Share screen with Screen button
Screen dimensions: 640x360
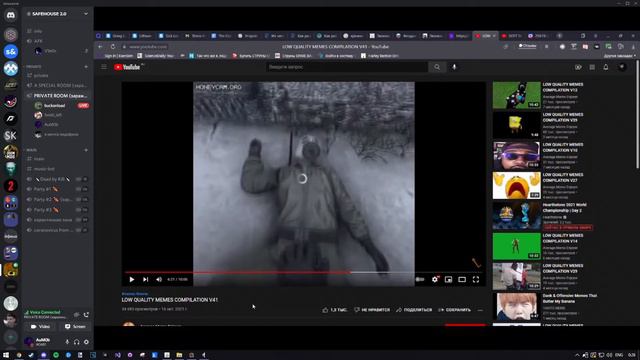point(75,327)
